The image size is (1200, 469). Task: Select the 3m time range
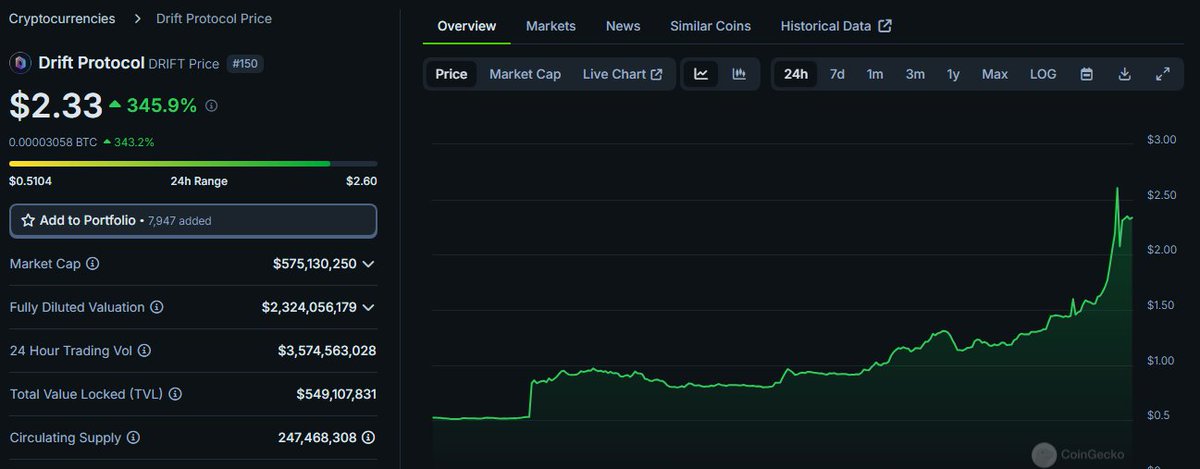coord(915,74)
